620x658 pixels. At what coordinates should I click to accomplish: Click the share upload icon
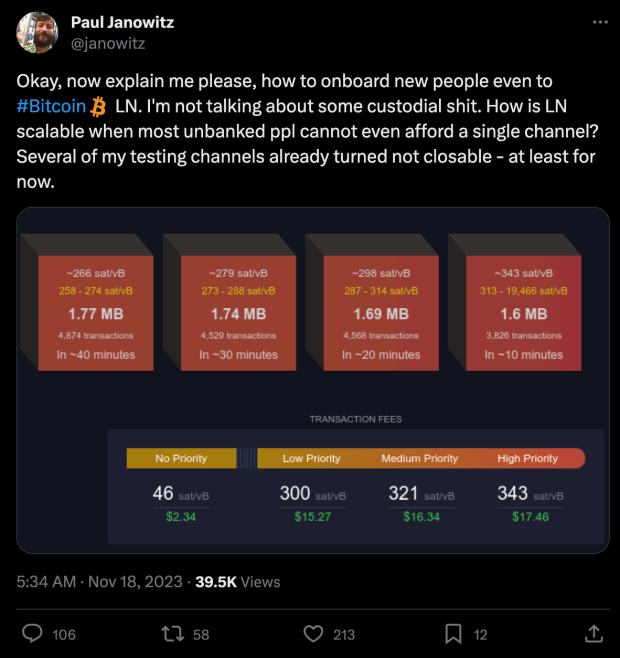point(592,633)
